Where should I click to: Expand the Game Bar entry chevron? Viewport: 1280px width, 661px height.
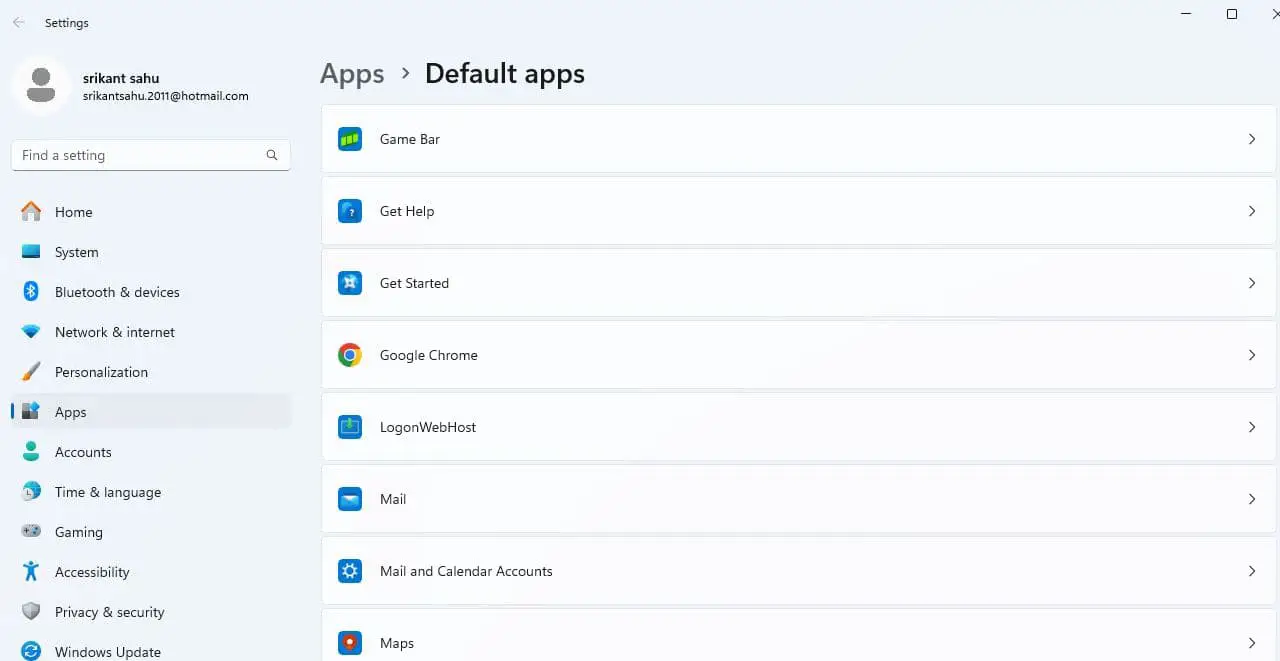1252,139
